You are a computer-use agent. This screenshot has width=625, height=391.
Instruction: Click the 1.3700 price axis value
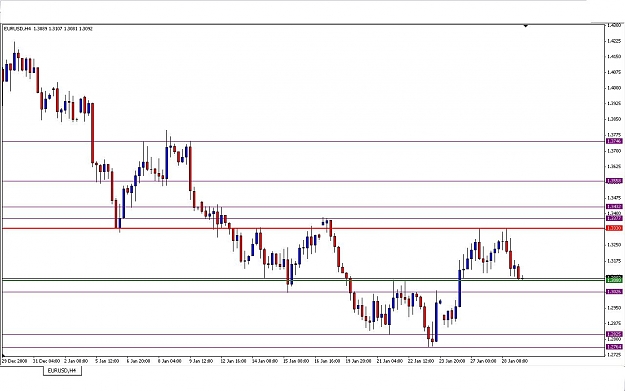[614, 151]
